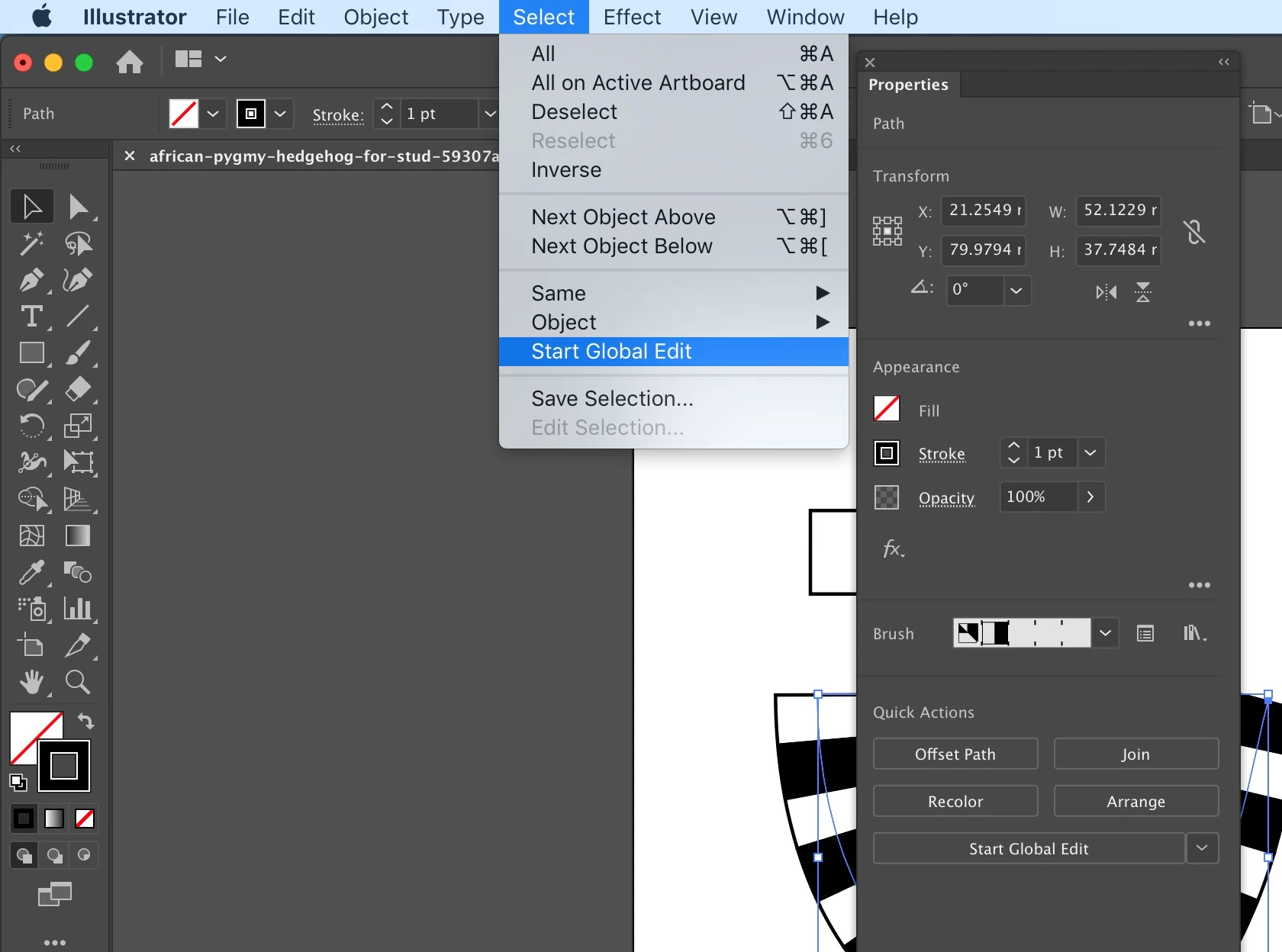The image size is (1282, 952).
Task: Select the Type tool
Action: click(x=32, y=316)
